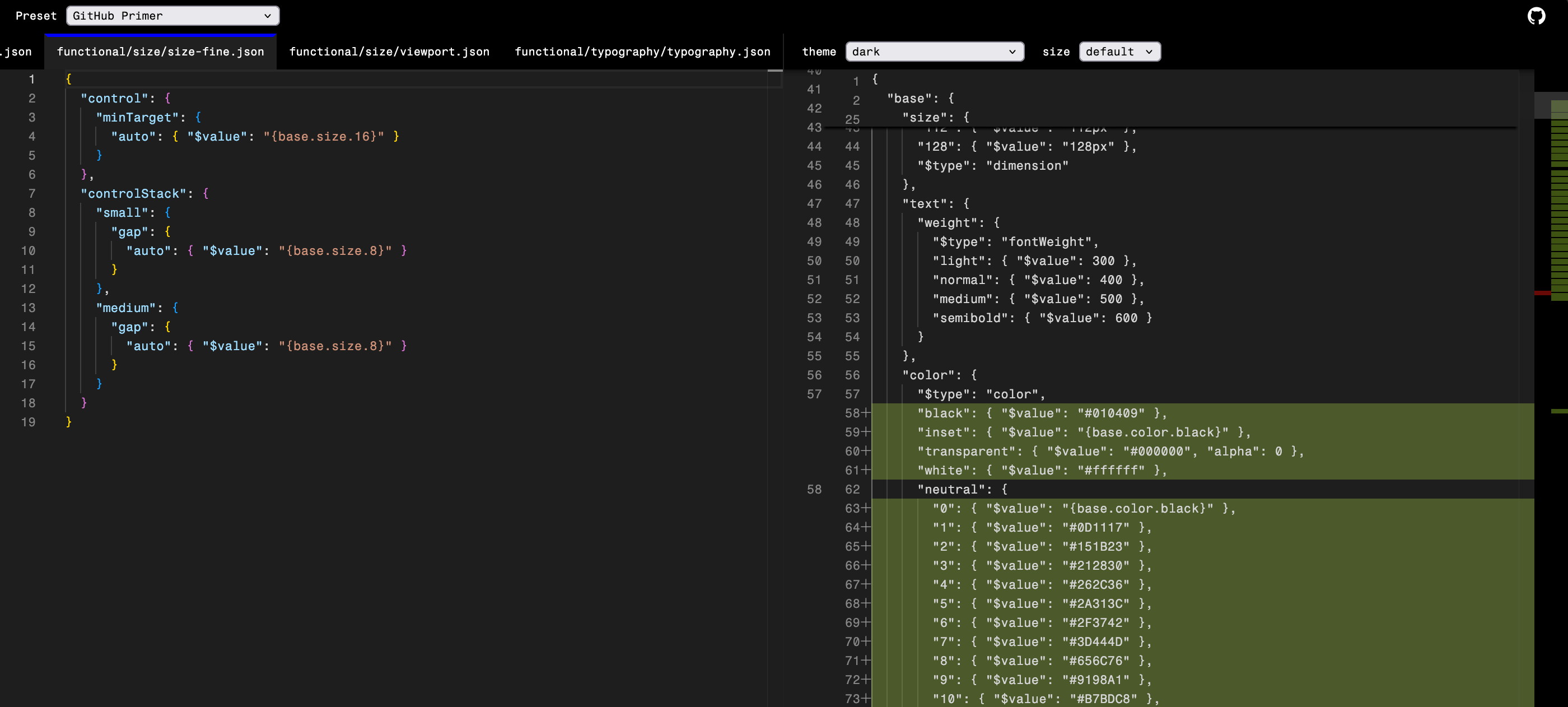Click the added "black" value "#010409"
This screenshot has width=1568, height=707.
click(1111, 413)
